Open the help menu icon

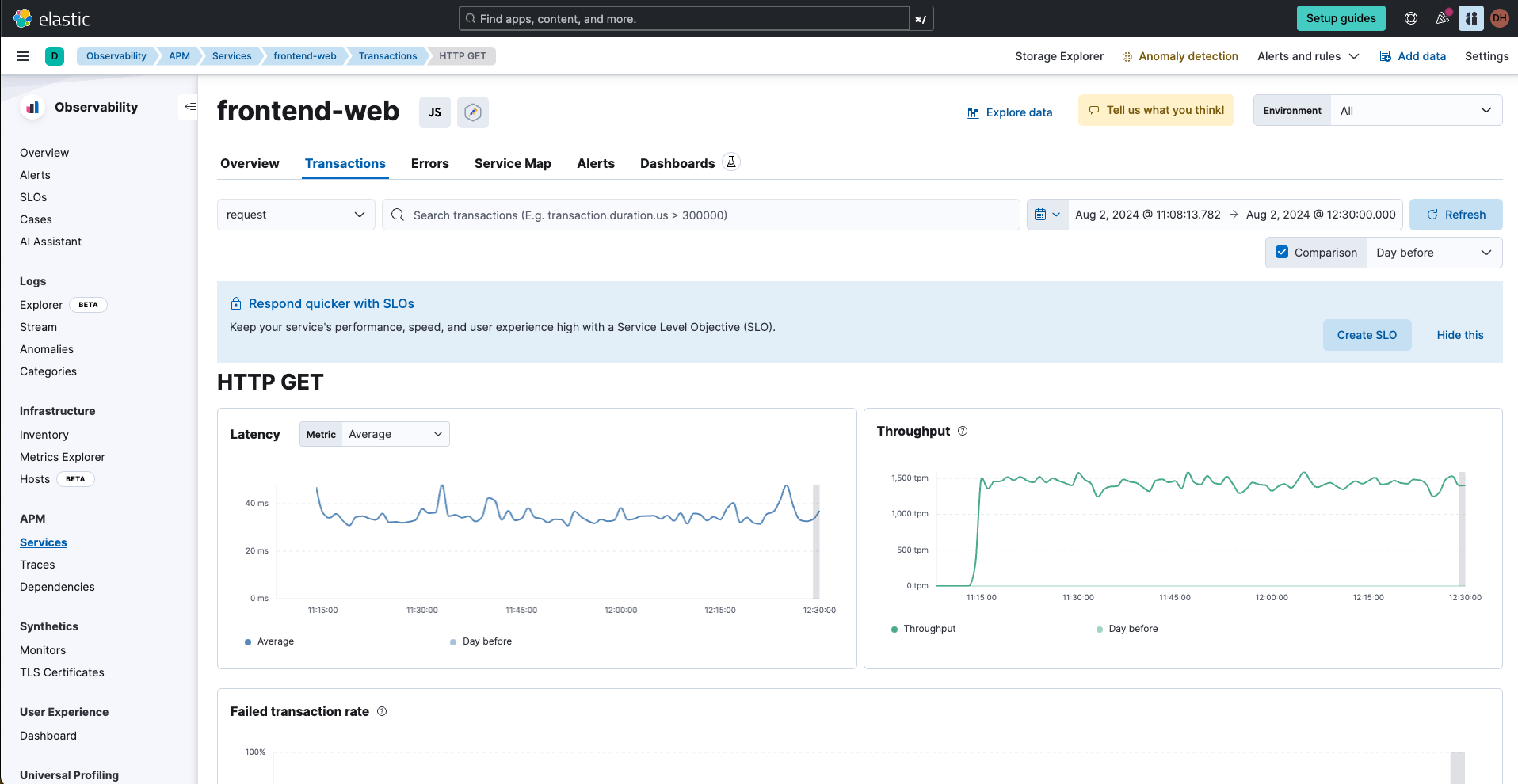pyautogui.click(x=1411, y=18)
